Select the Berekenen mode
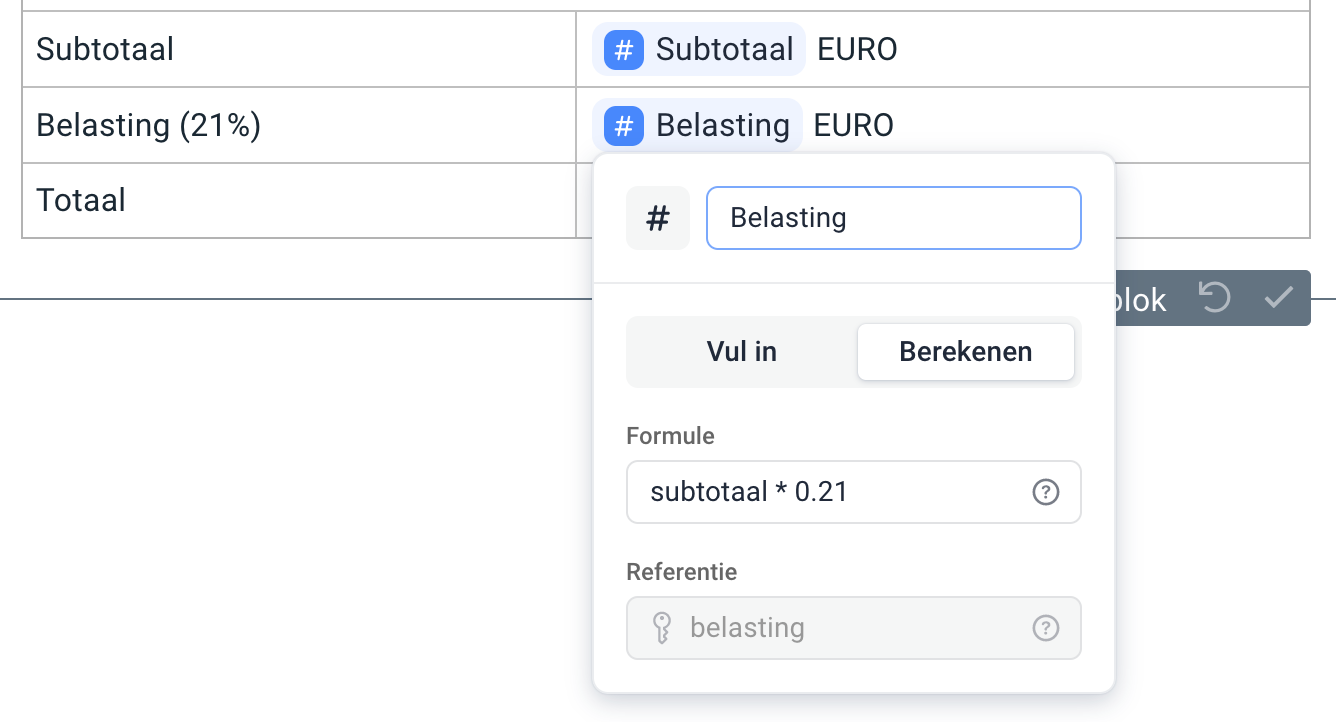The image size is (1336, 722). click(x=965, y=352)
